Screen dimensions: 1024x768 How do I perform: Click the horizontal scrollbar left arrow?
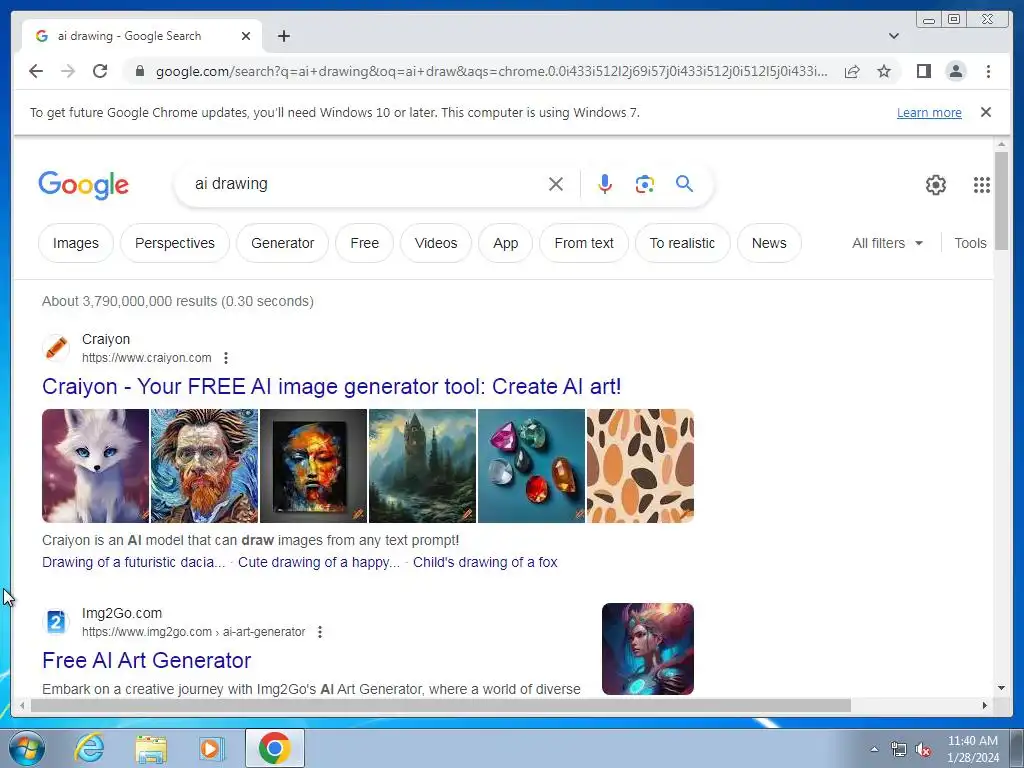tap(22, 705)
